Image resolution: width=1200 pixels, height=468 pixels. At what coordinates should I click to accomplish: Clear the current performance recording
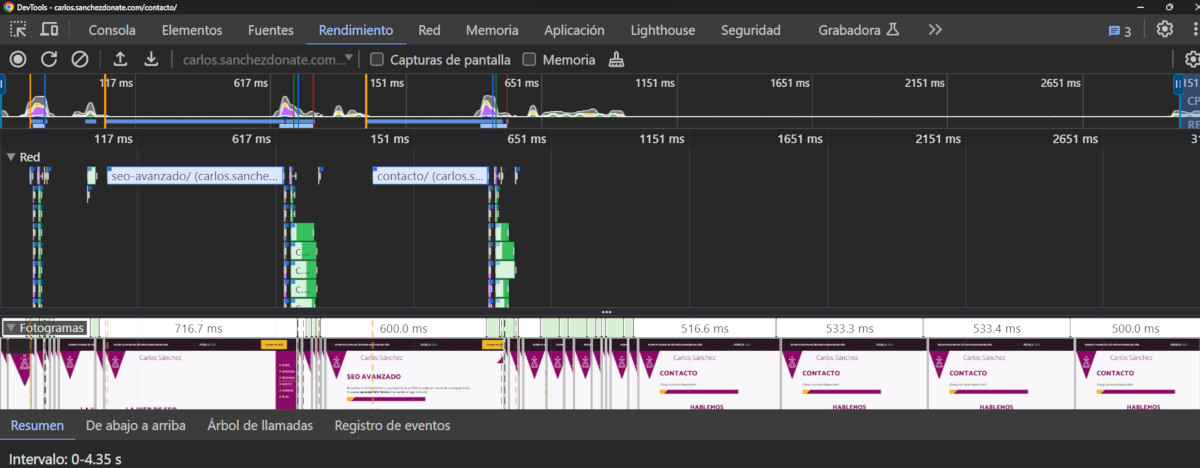[80, 60]
